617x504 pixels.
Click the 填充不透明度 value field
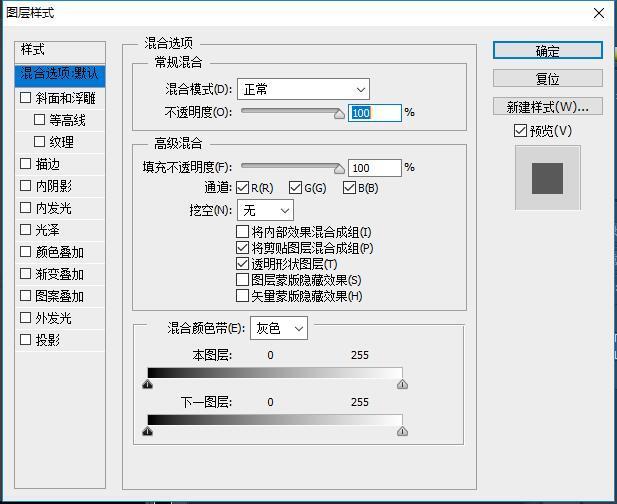(375, 168)
